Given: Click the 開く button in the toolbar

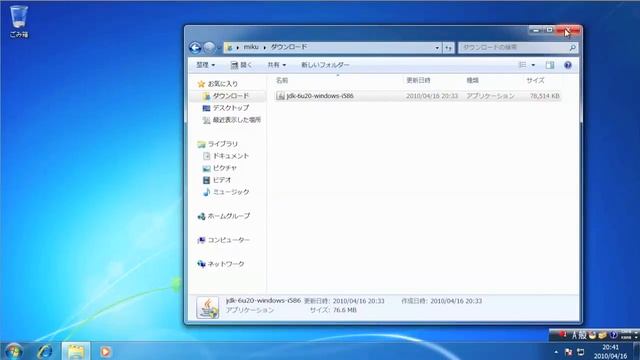Looking at the screenshot, I should click(241, 65).
